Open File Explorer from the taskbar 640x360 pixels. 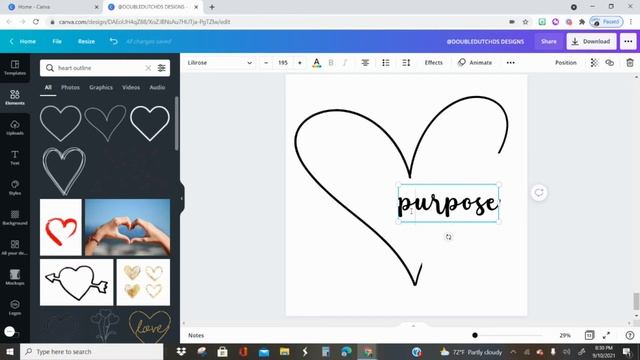point(284,351)
